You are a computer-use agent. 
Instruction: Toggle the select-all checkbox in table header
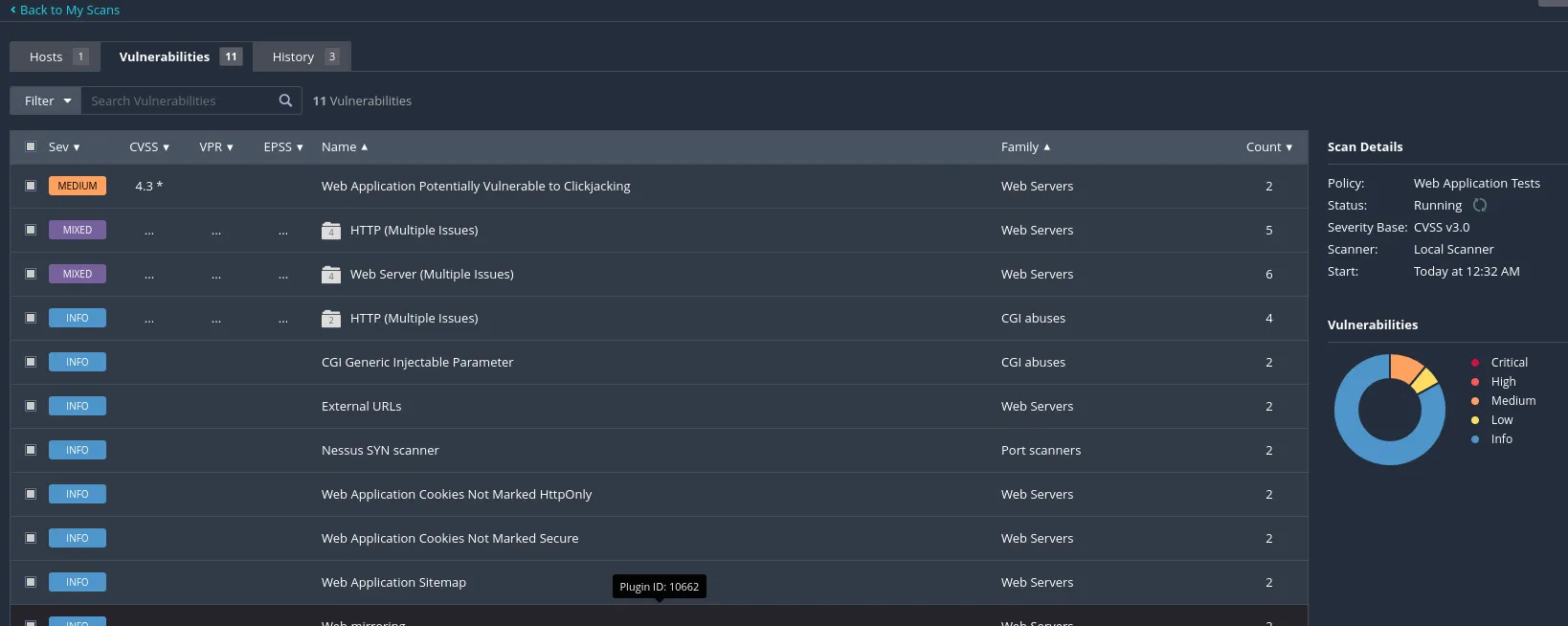31,146
